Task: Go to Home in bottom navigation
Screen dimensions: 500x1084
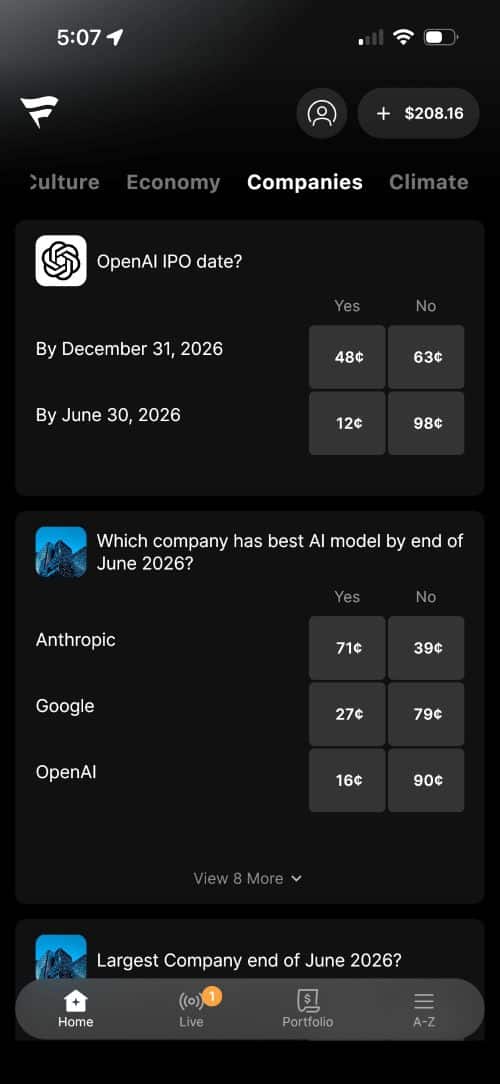Action: click(x=75, y=1009)
